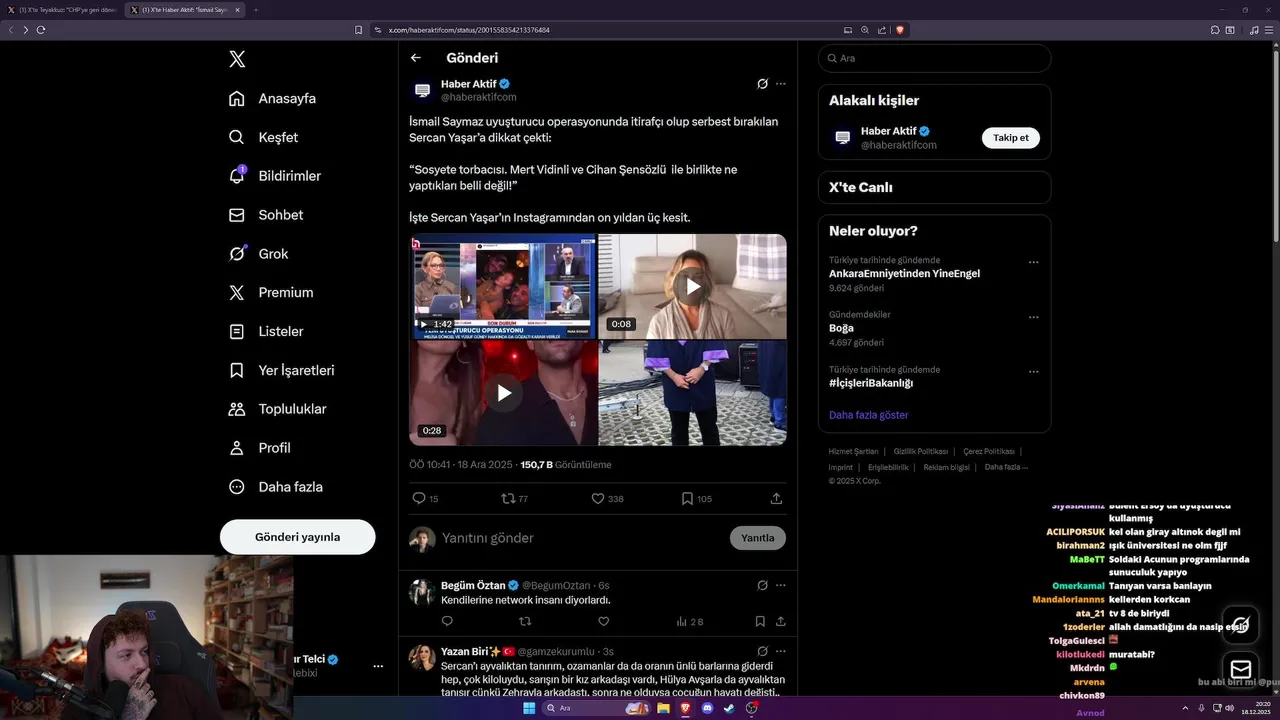This screenshot has width=1280, height=720.
Task: Open Premium in the sidebar
Action: tap(271, 293)
